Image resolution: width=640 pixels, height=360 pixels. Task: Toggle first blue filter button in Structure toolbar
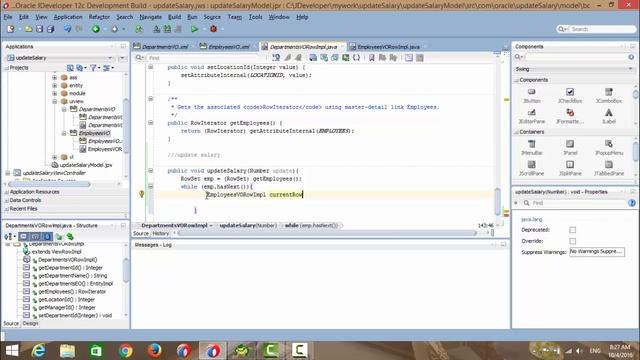[24, 236]
